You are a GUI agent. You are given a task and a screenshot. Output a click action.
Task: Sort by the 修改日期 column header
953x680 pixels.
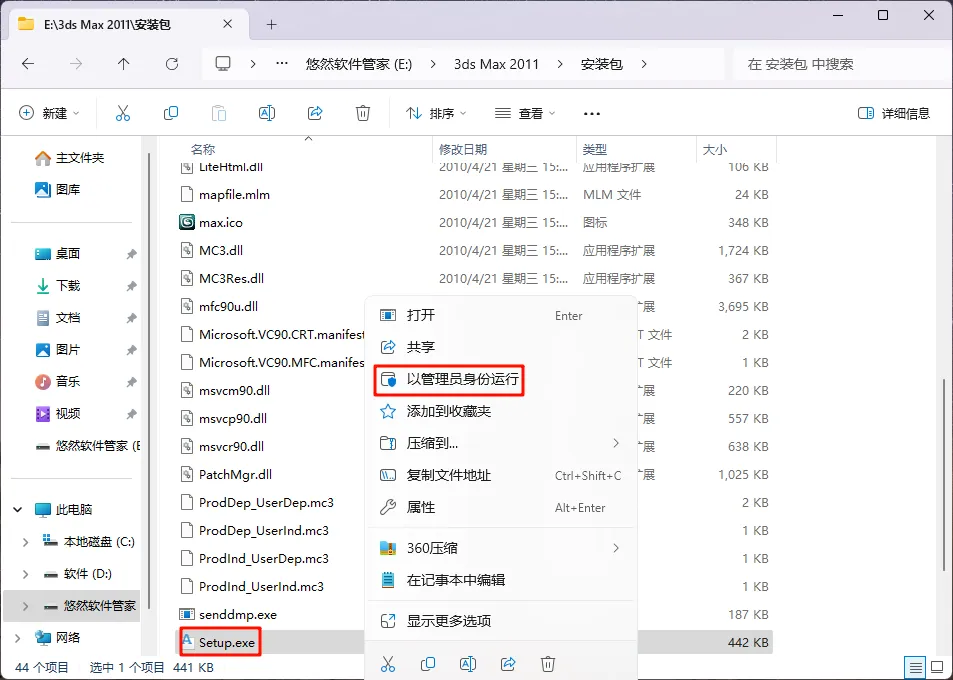point(463,149)
